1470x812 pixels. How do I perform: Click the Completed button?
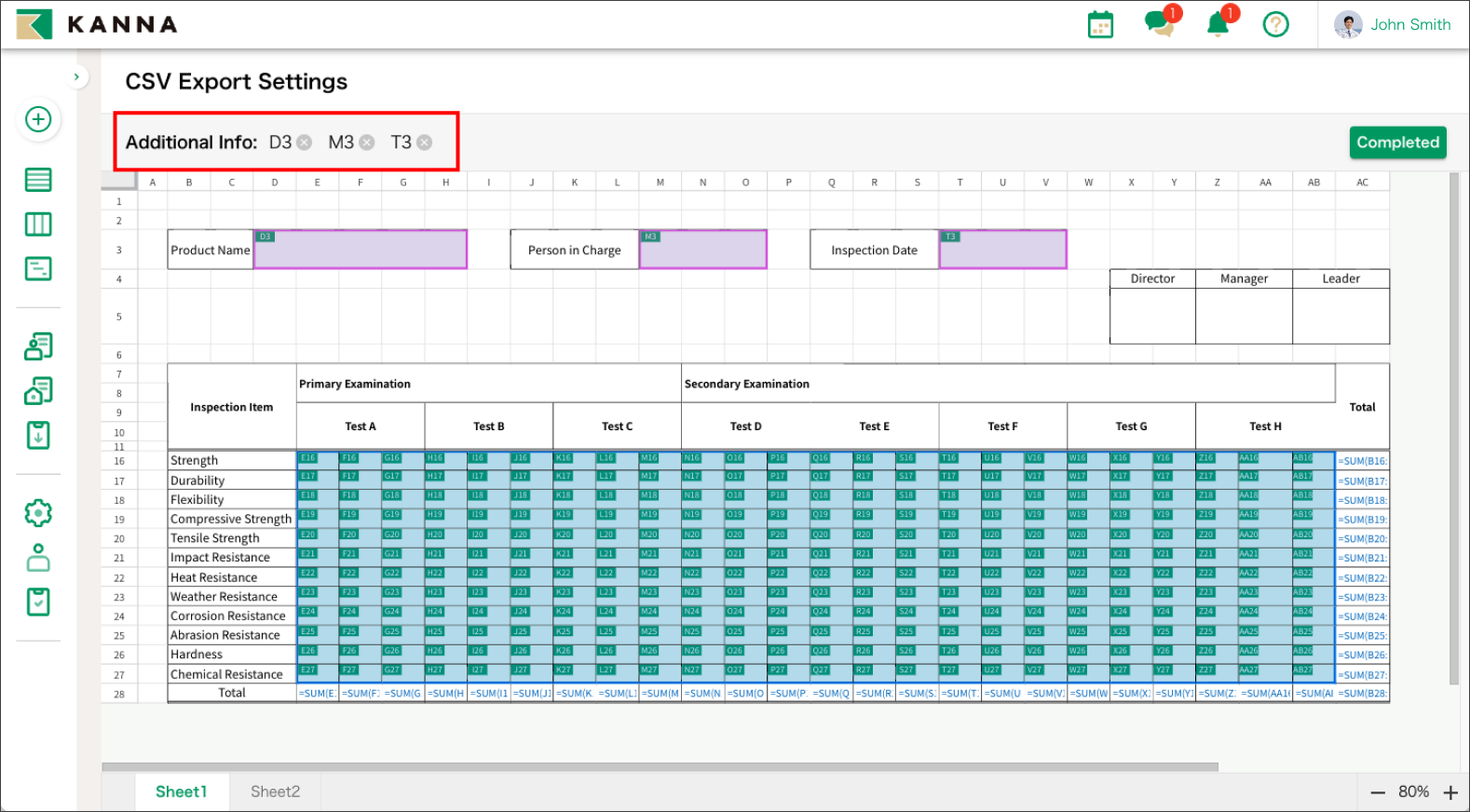(1397, 142)
